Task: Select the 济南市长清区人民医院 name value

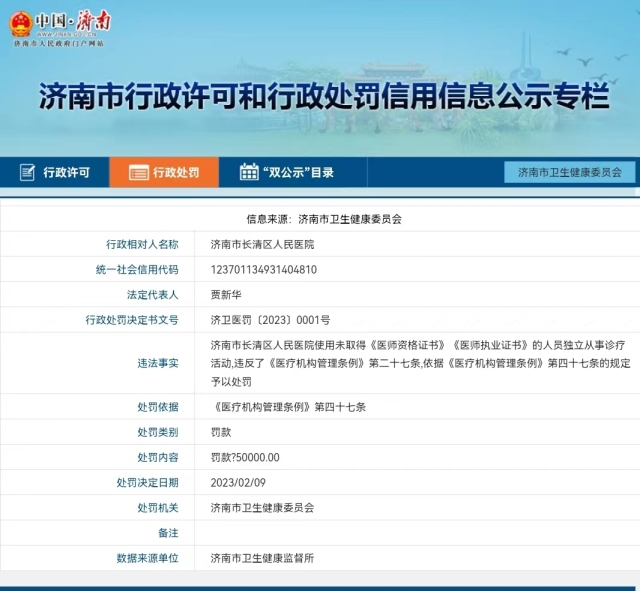Action: pos(262,244)
